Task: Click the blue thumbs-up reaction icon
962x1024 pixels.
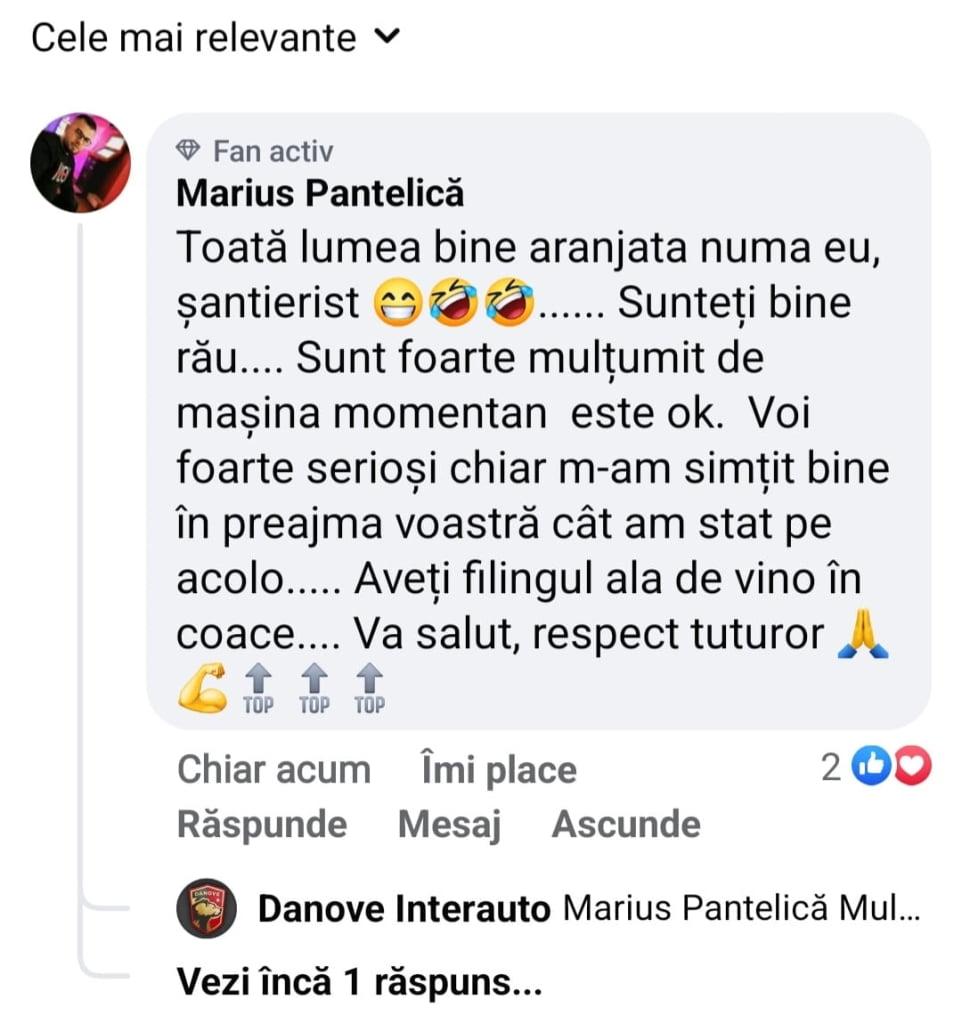Action: pos(873,767)
